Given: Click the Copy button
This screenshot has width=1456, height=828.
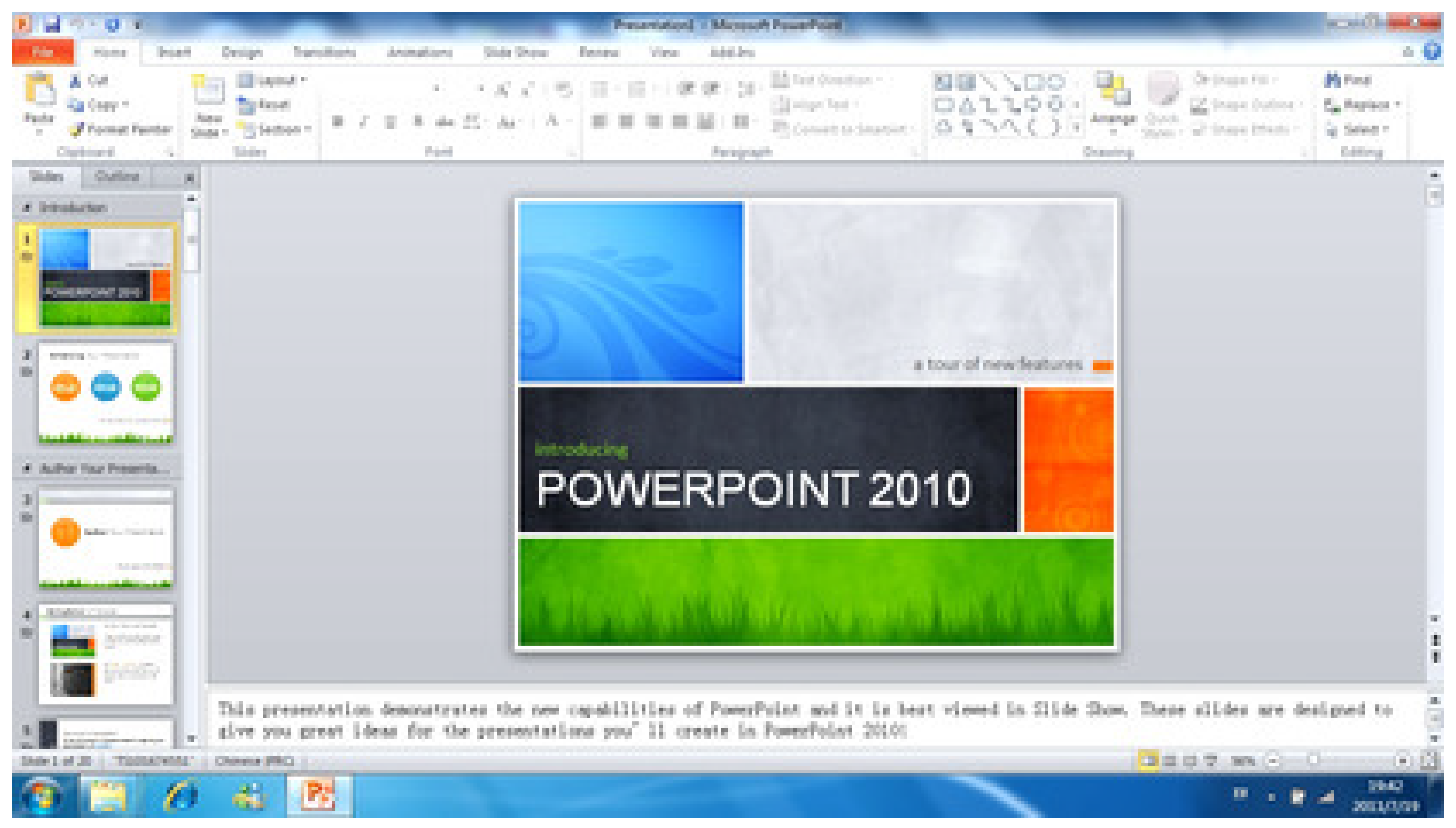Looking at the screenshot, I should click(98, 105).
